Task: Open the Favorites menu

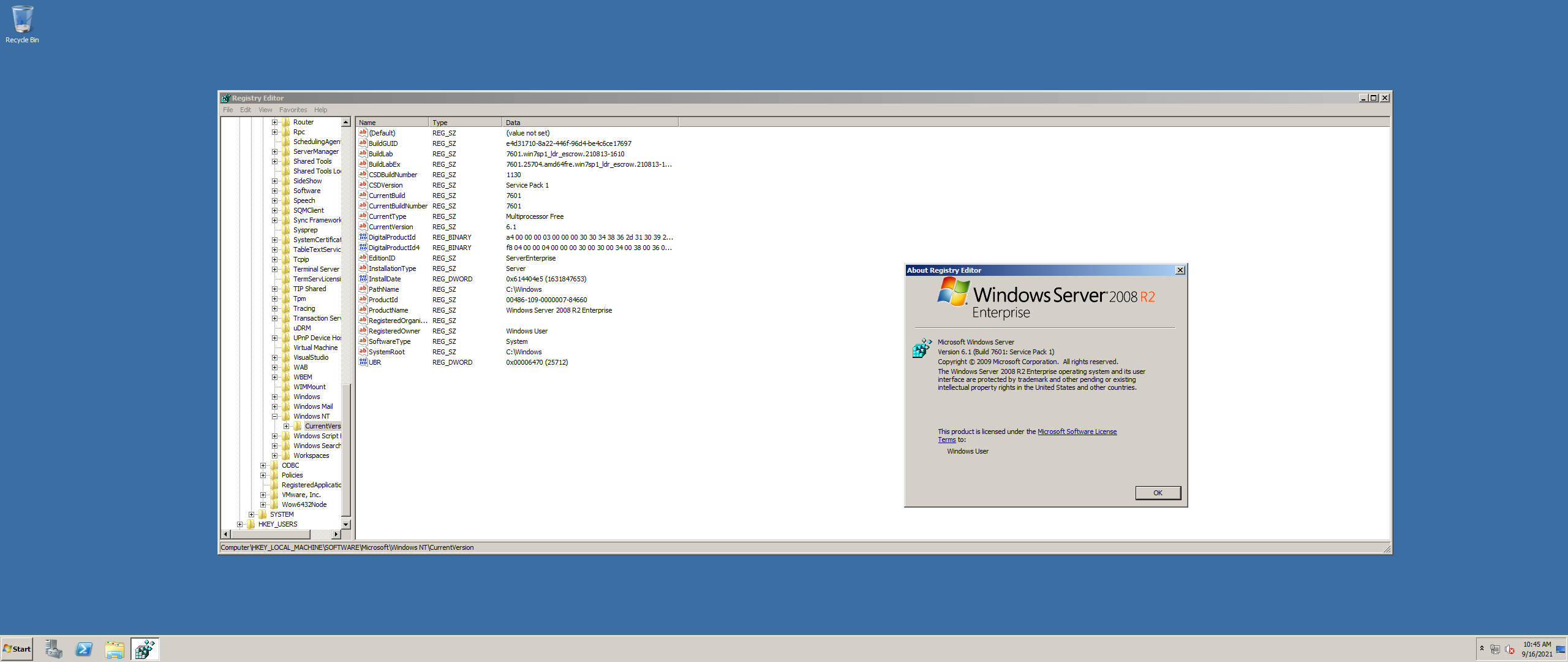Action: (x=293, y=110)
